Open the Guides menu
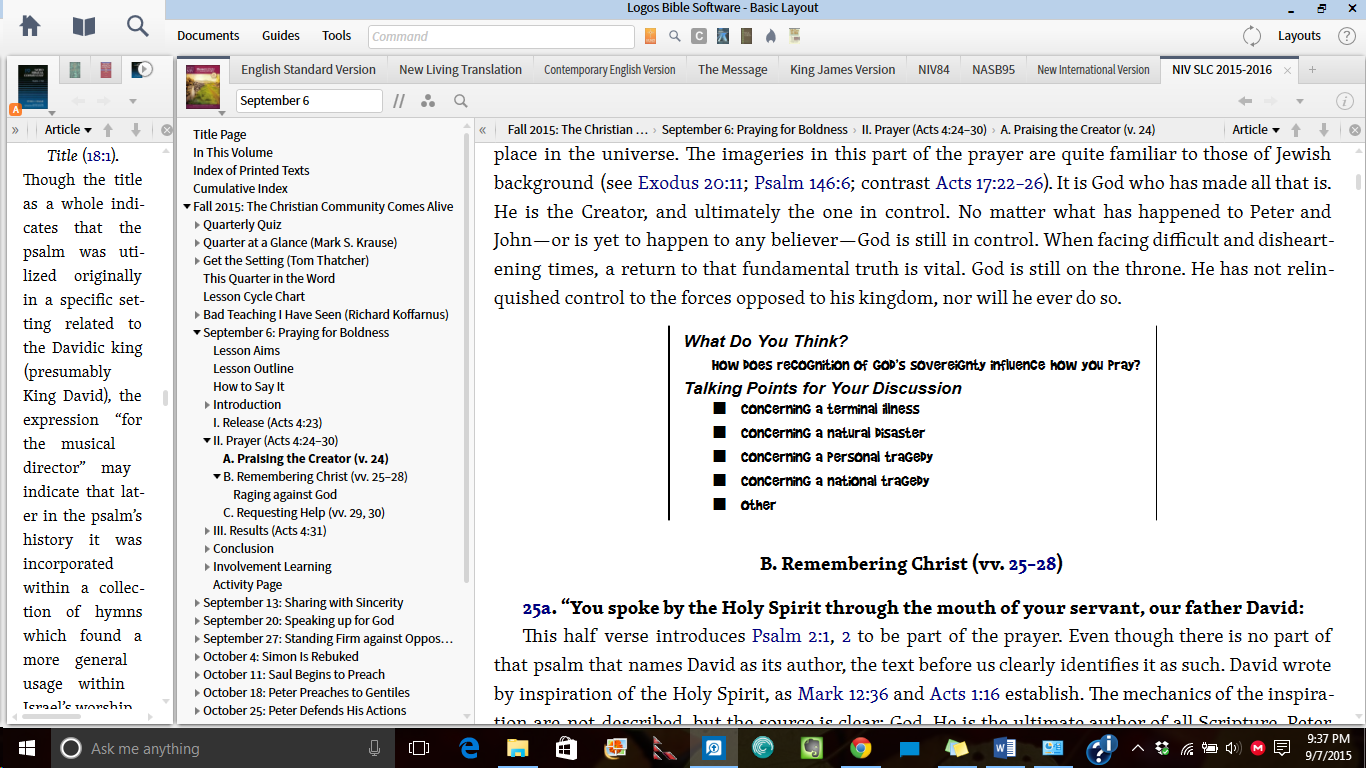This screenshot has width=1366, height=768. tap(281, 36)
